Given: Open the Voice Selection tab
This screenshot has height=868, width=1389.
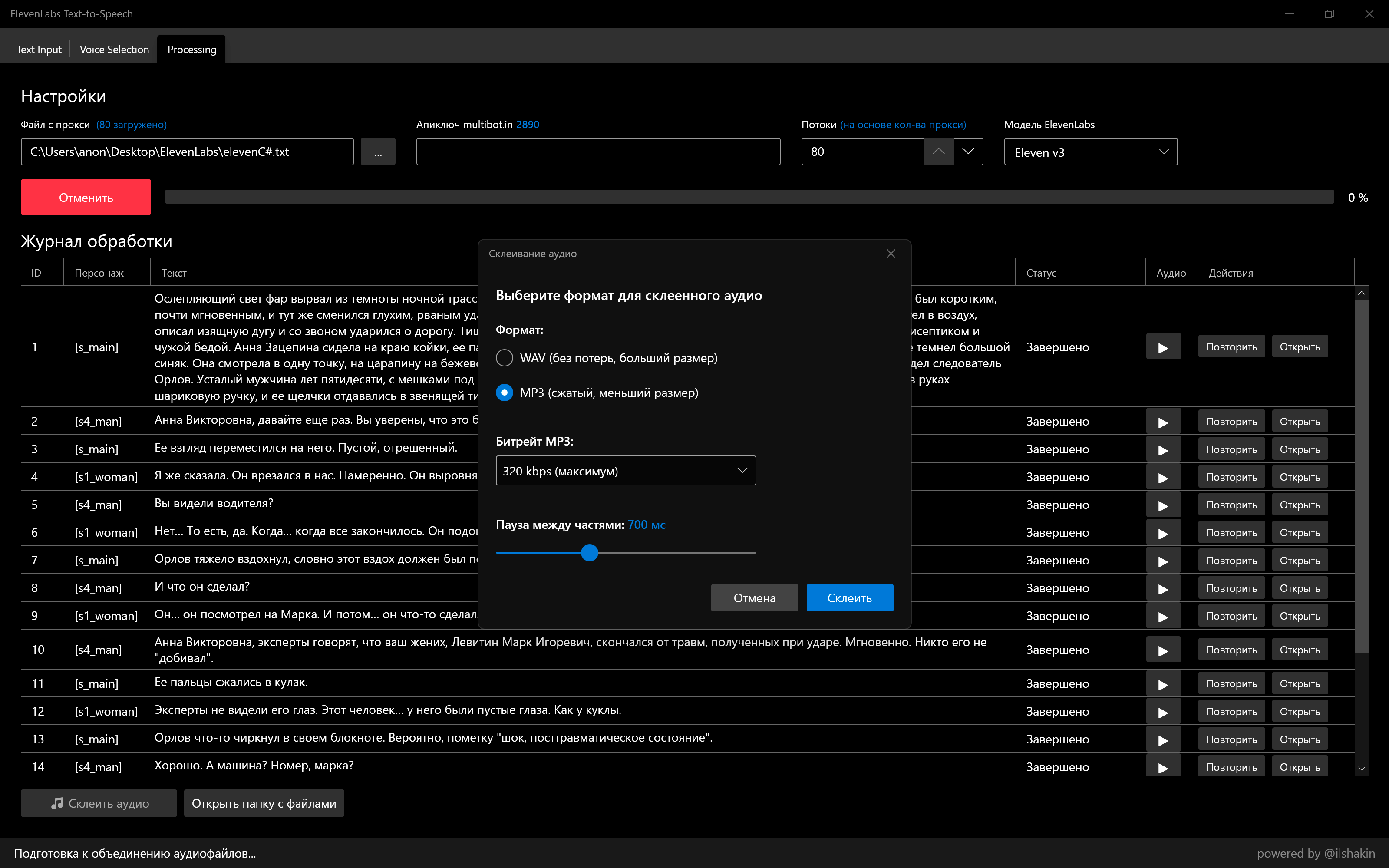Looking at the screenshot, I should pyautogui.click(x=114, y=50).
